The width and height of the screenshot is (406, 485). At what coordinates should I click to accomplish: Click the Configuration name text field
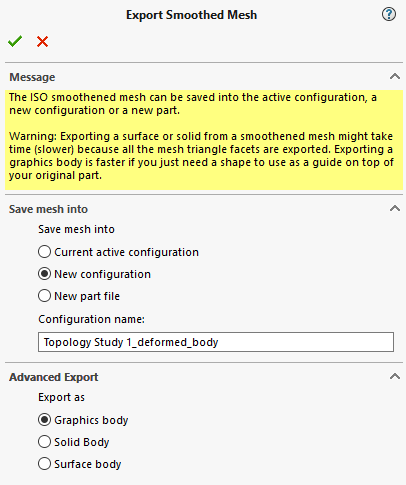point(216,342)
